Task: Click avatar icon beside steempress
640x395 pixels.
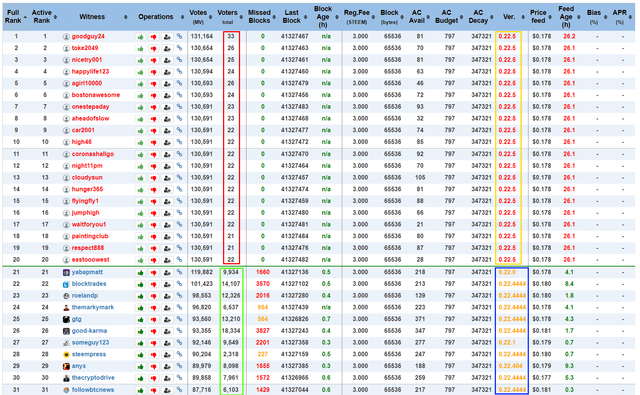Action: click(66, 355)
